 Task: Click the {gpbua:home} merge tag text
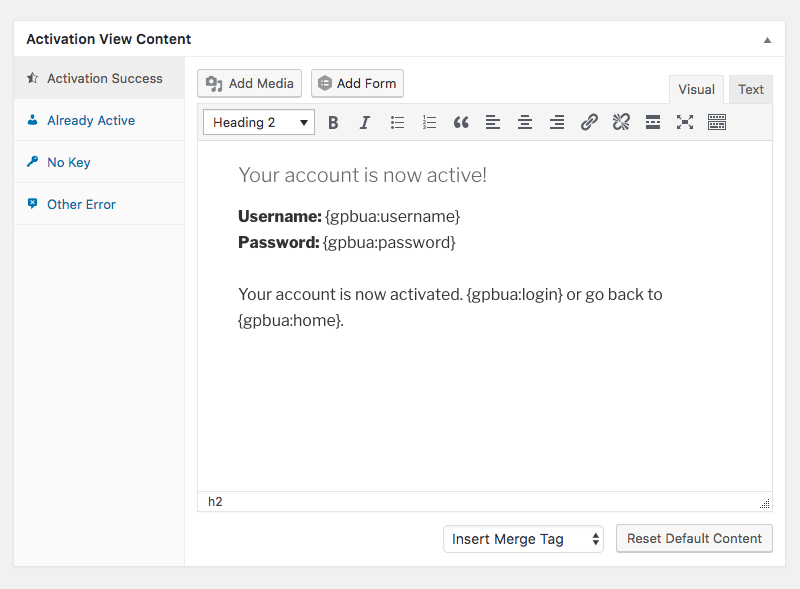pos(289,321)
